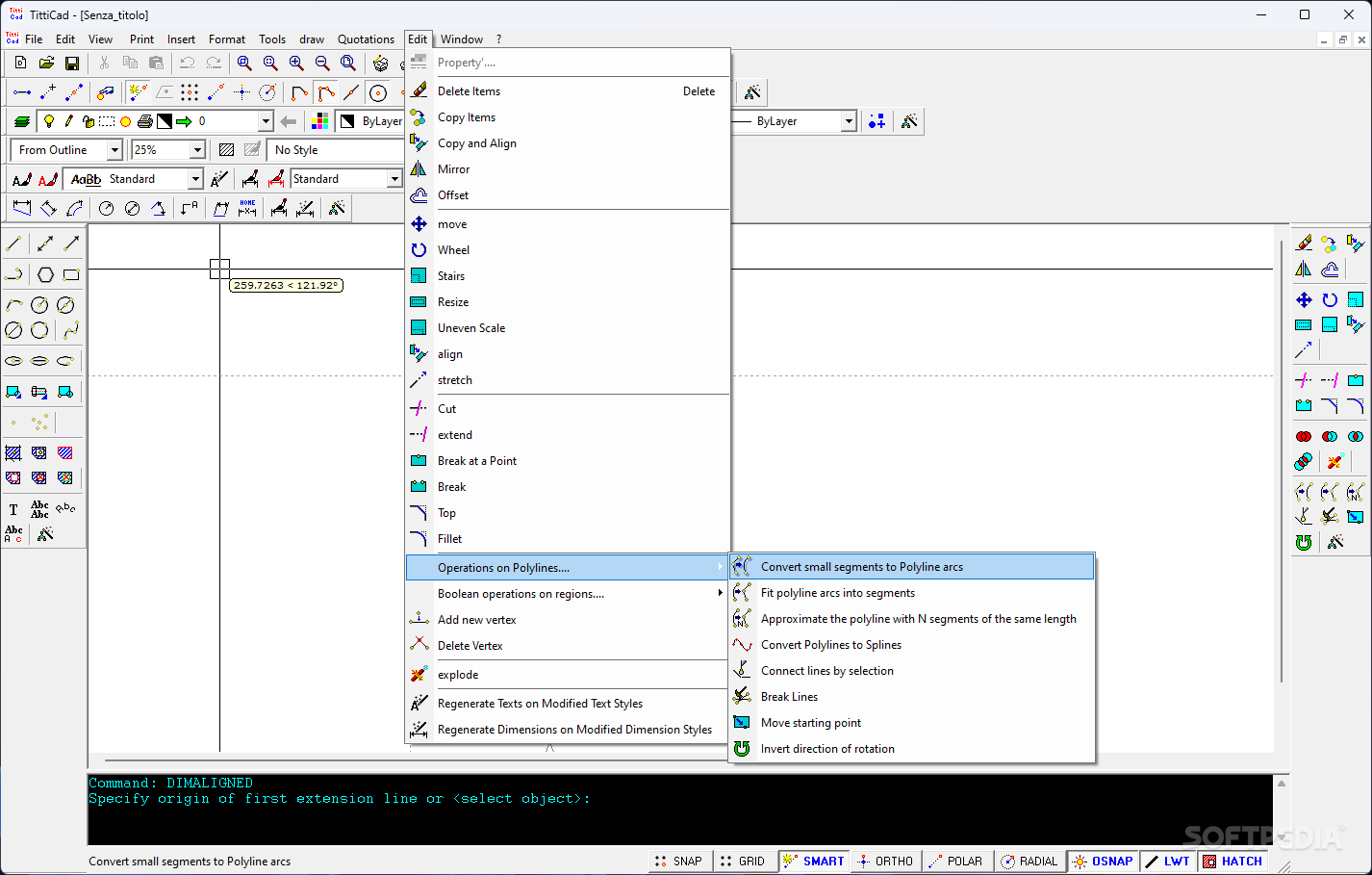Screen dimensions: 1372x875
Task: Click the Move tool in right palette
Action: click(1304, 299)
